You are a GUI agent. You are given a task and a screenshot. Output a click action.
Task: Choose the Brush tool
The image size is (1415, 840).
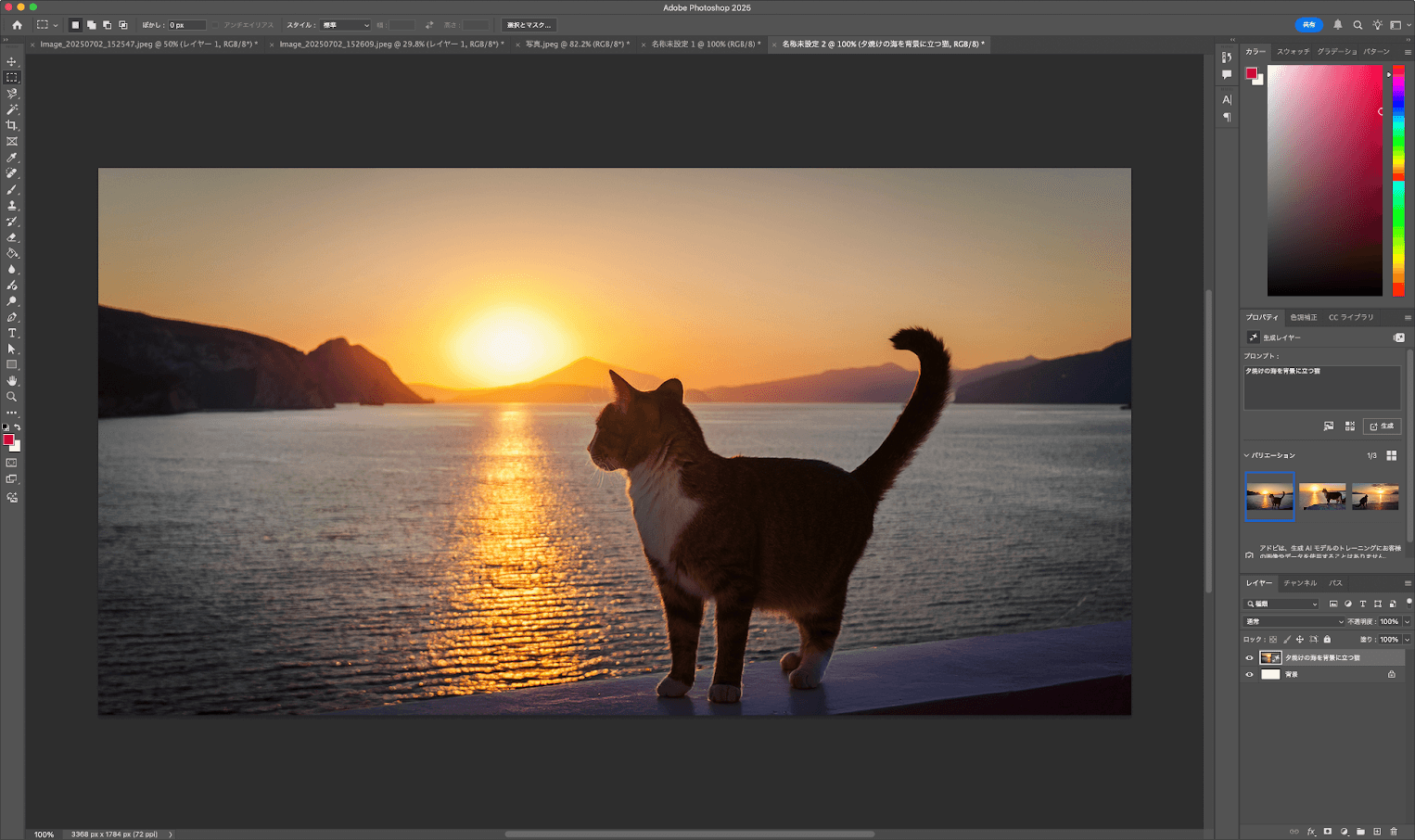tap(12, 190)
